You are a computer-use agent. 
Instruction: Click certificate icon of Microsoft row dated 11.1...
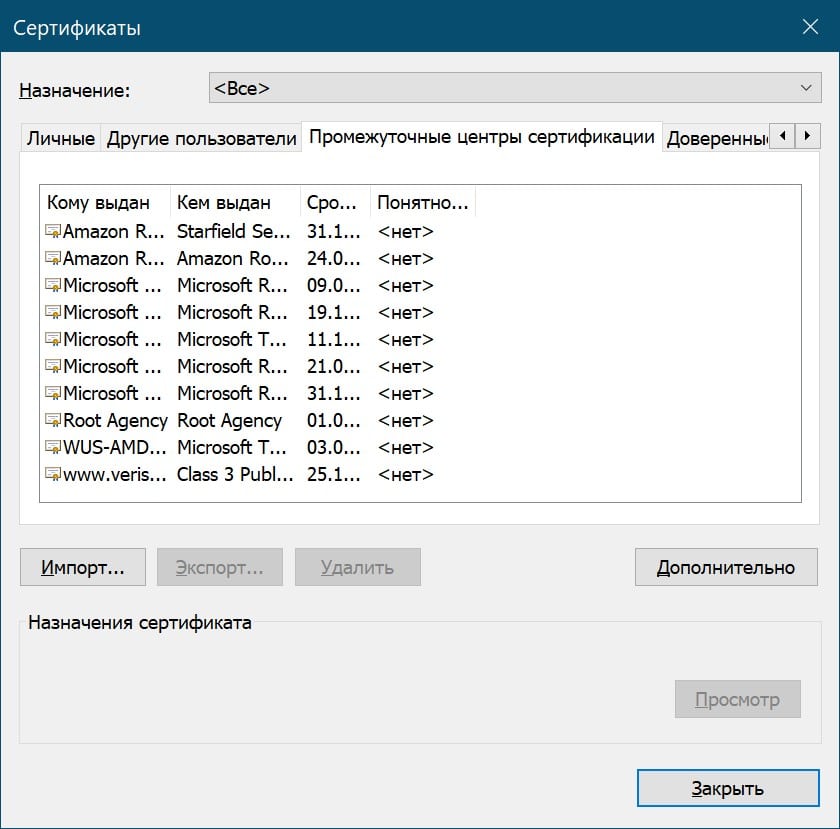coord(53,339)
